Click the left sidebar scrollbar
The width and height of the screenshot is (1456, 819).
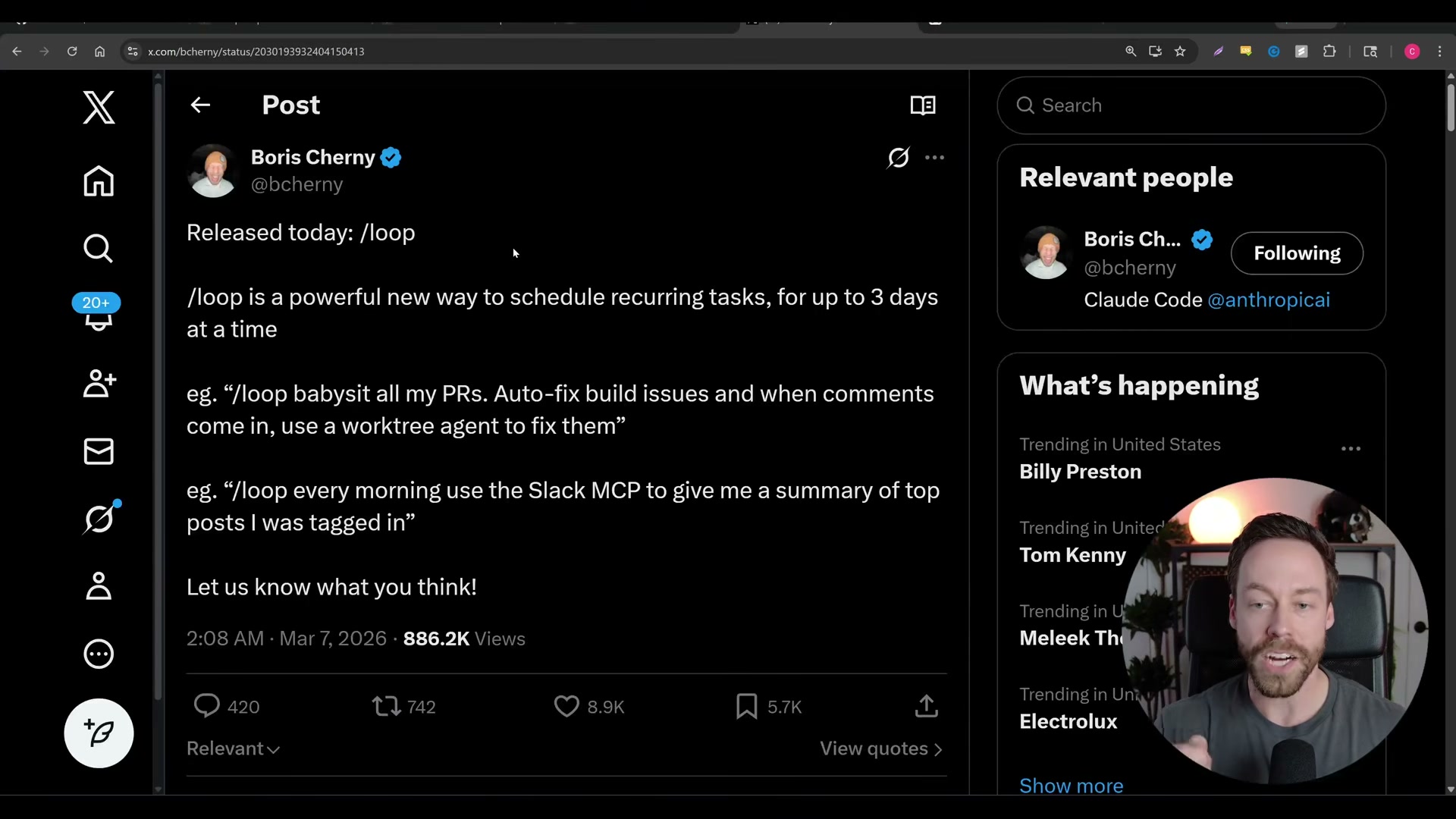click(158, 391)
